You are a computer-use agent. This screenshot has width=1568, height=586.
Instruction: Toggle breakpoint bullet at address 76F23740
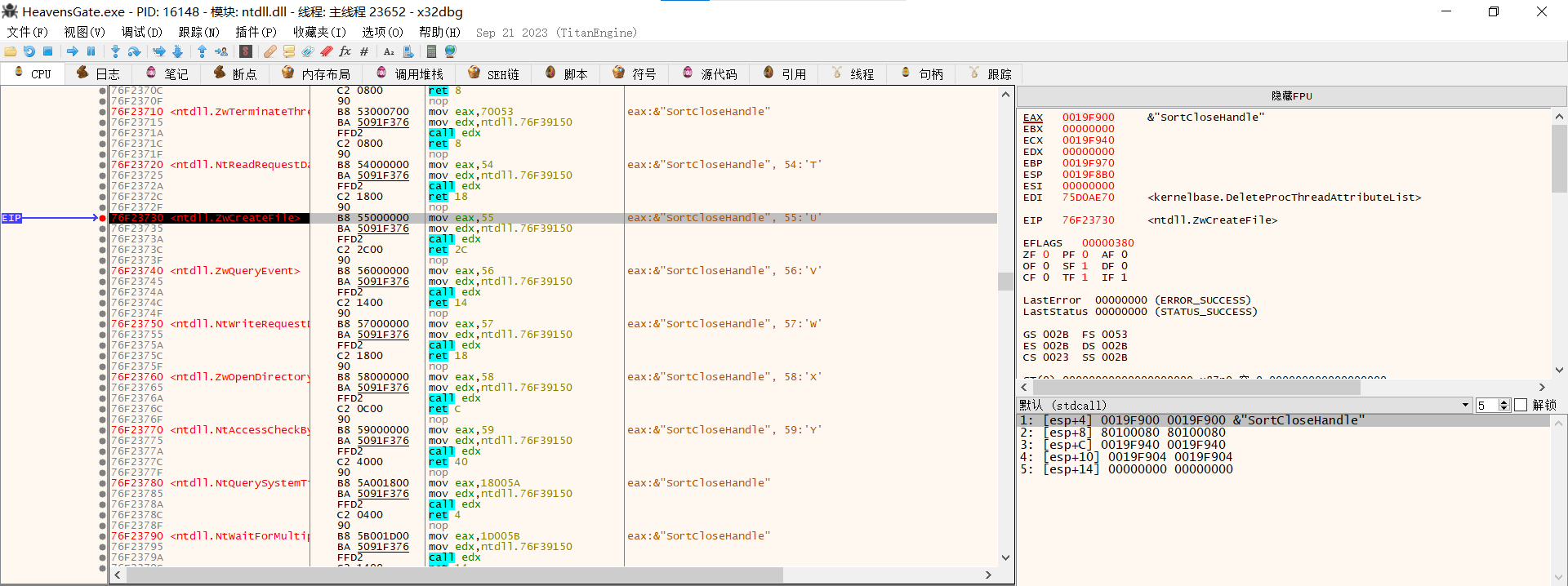tap(103, 271)
